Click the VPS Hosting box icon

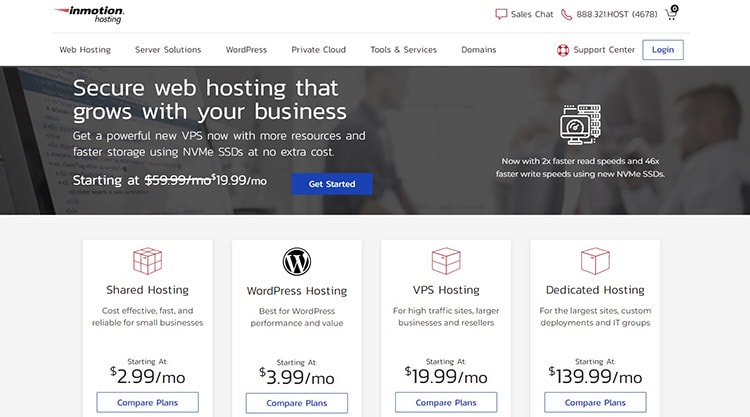coord(446,261)
